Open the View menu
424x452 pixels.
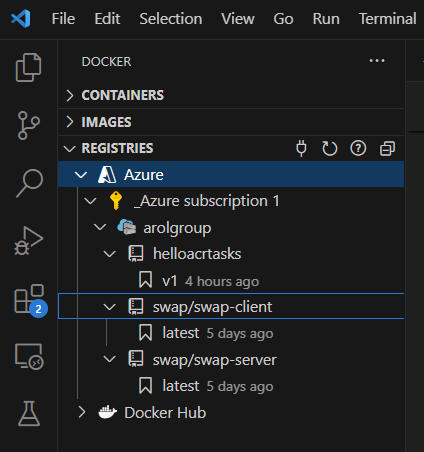click(x=238, y=19)
